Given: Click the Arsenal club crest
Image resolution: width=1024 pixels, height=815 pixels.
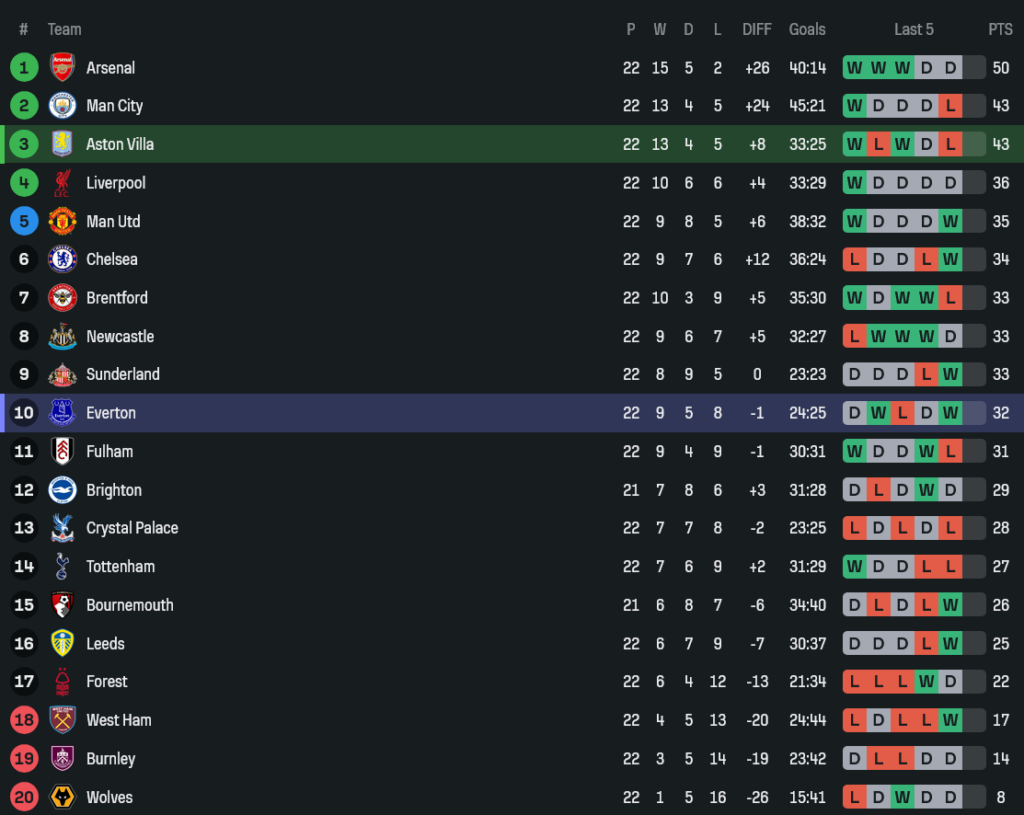Looking at the screenshot, I should coord(62,68).
